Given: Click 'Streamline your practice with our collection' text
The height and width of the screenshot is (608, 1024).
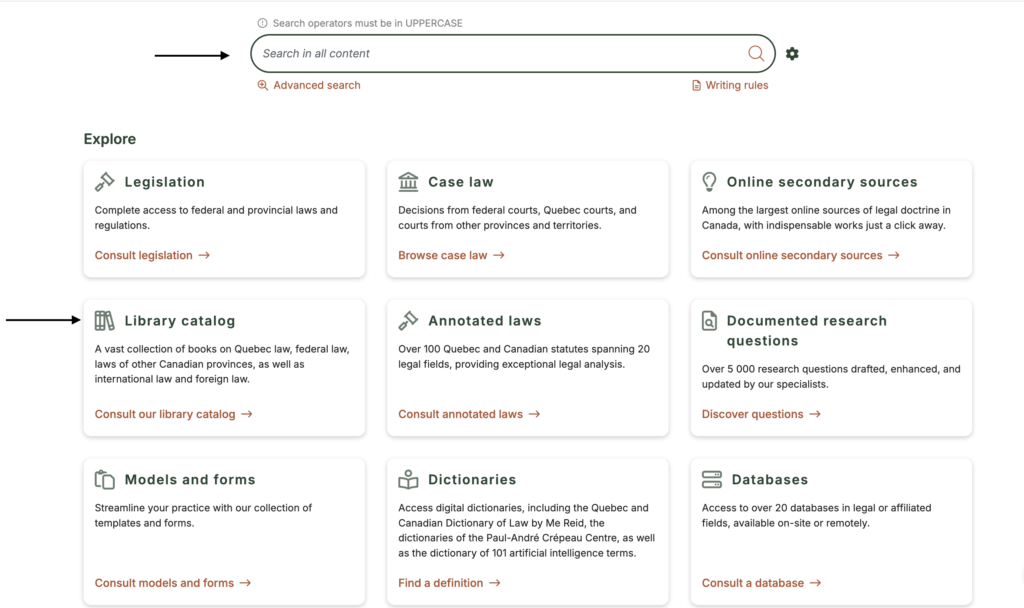Looking at the screenshot, I should click(x=203, y=515).
